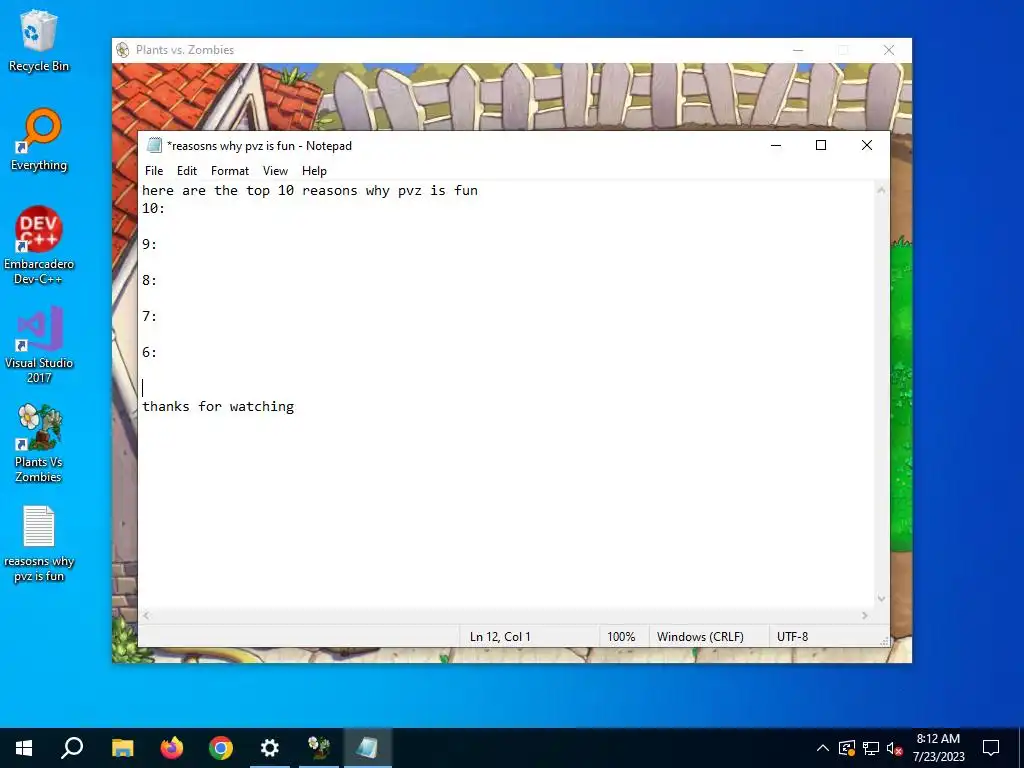
Task: Open the File menu in Notepad
Action: [154, 171]
